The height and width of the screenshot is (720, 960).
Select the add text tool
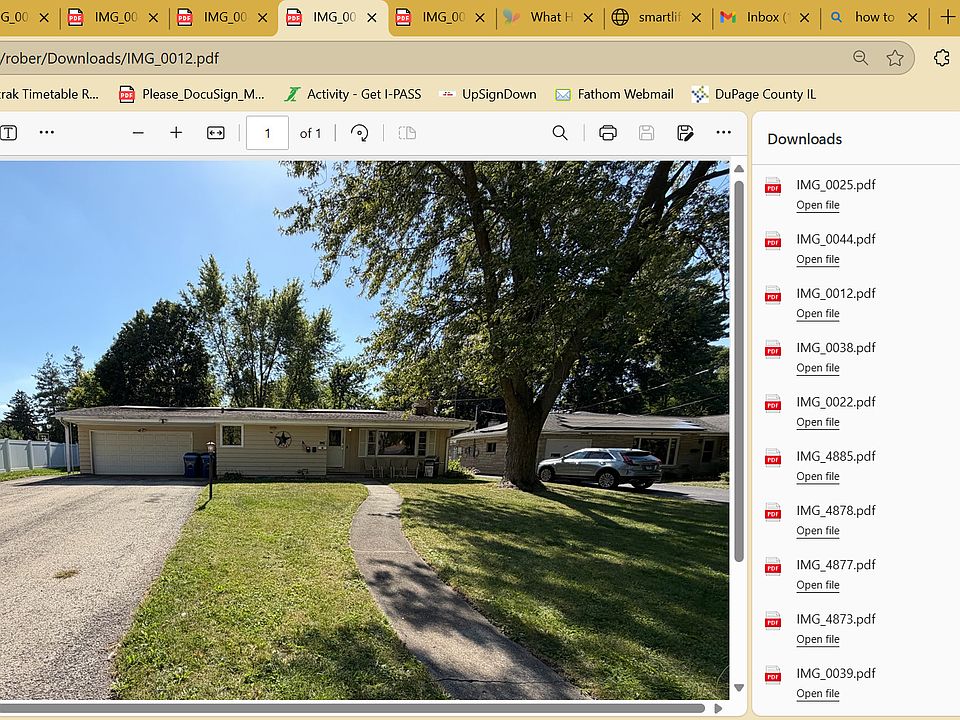click(8, 133)
